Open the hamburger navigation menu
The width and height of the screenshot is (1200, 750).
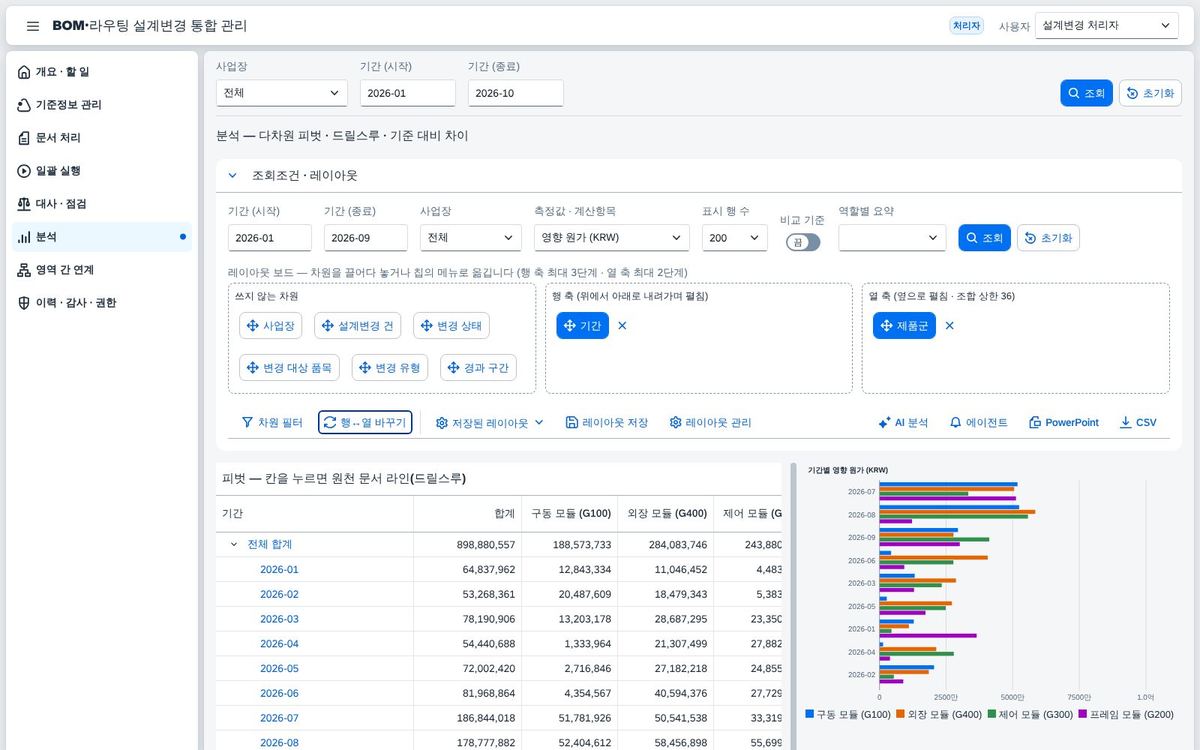33,26
